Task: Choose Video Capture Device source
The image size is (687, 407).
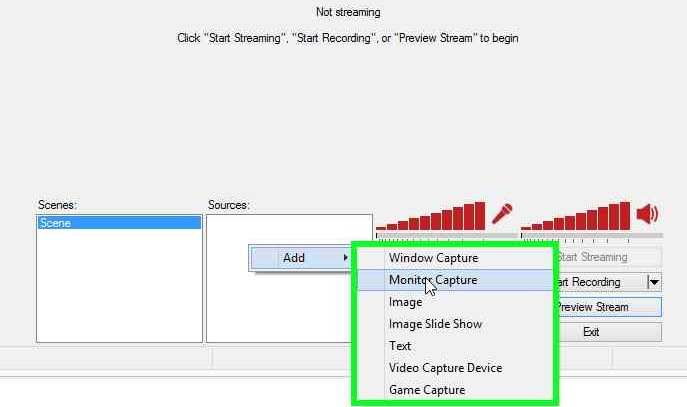Action: [445, 368]
